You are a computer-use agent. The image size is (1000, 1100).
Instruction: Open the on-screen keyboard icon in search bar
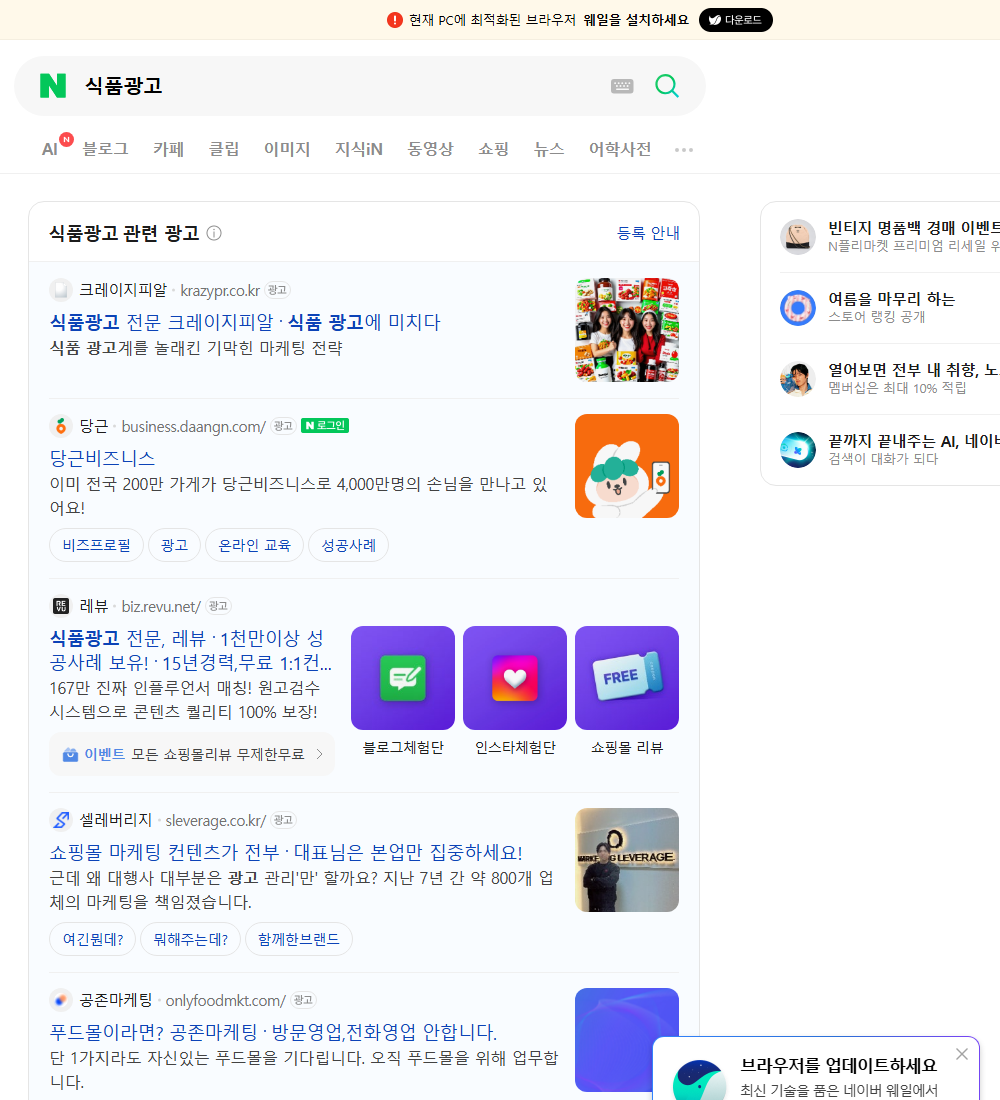tap(622, 86)
